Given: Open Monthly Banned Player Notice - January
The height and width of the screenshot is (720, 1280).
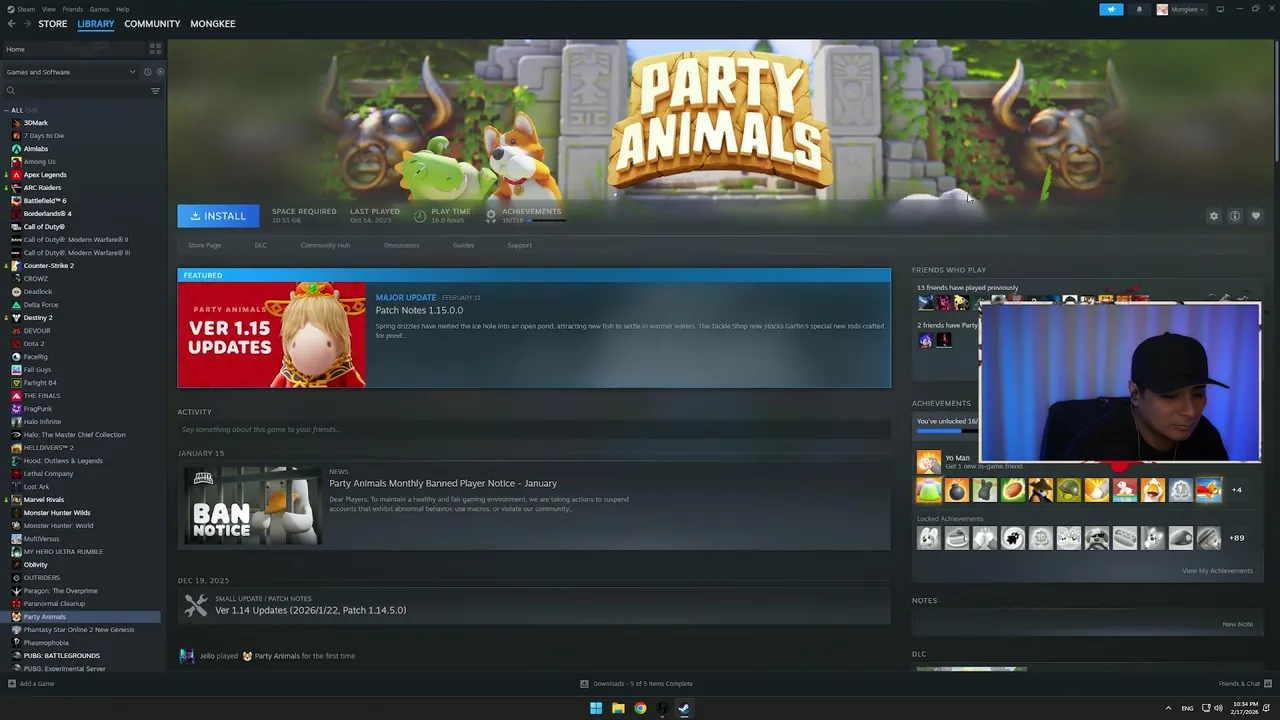Looking at the screenshot, I should click(443, 483).
